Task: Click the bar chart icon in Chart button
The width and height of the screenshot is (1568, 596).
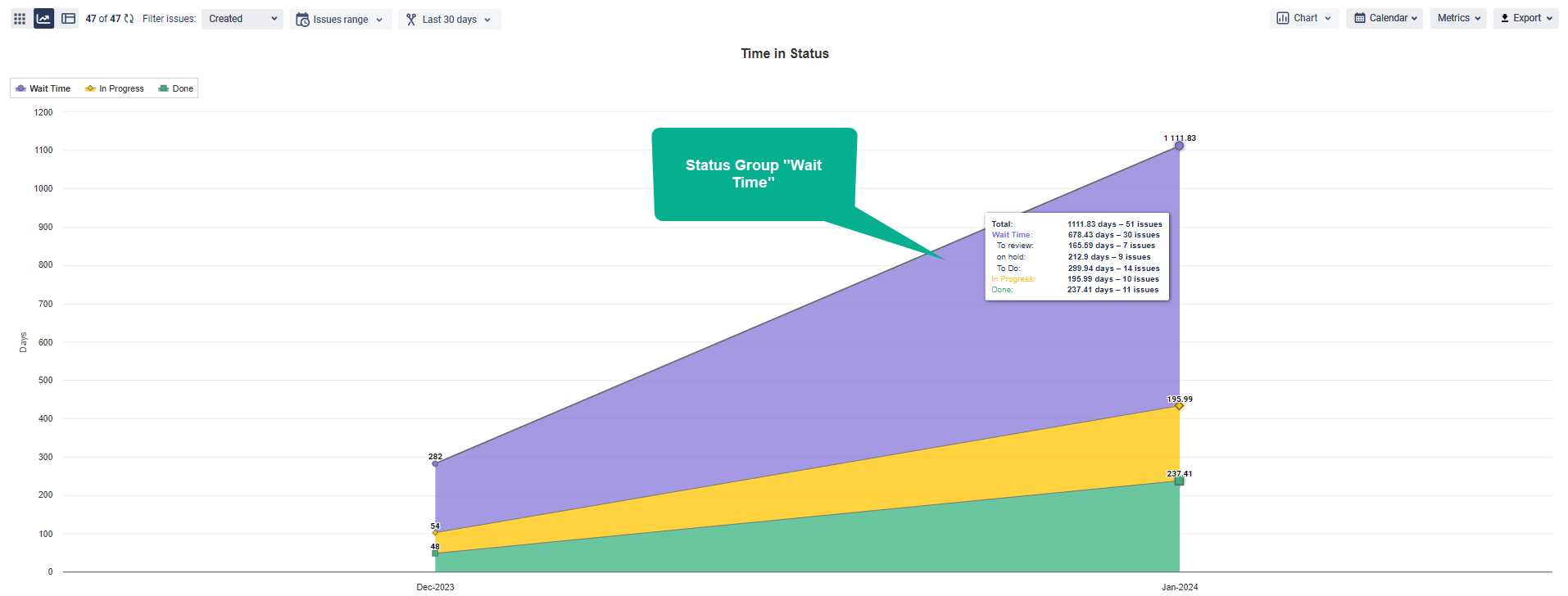Action: coord(1283,18)
